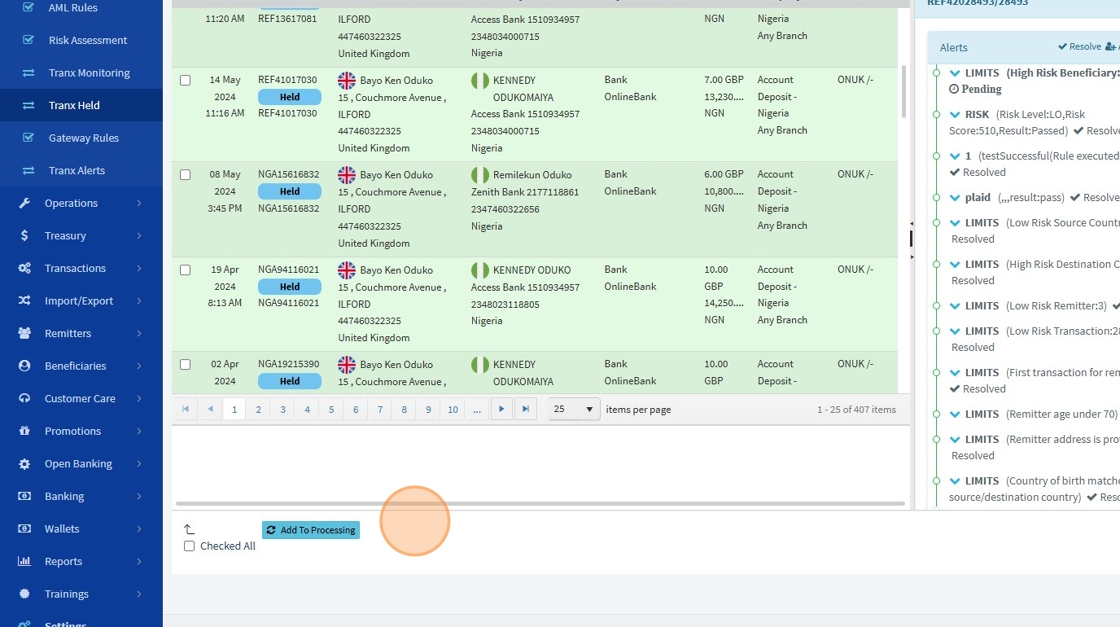Click the dollar icon beside Treasury
The height and width of the screenshot is (627, 1120).
coord(24,236)
